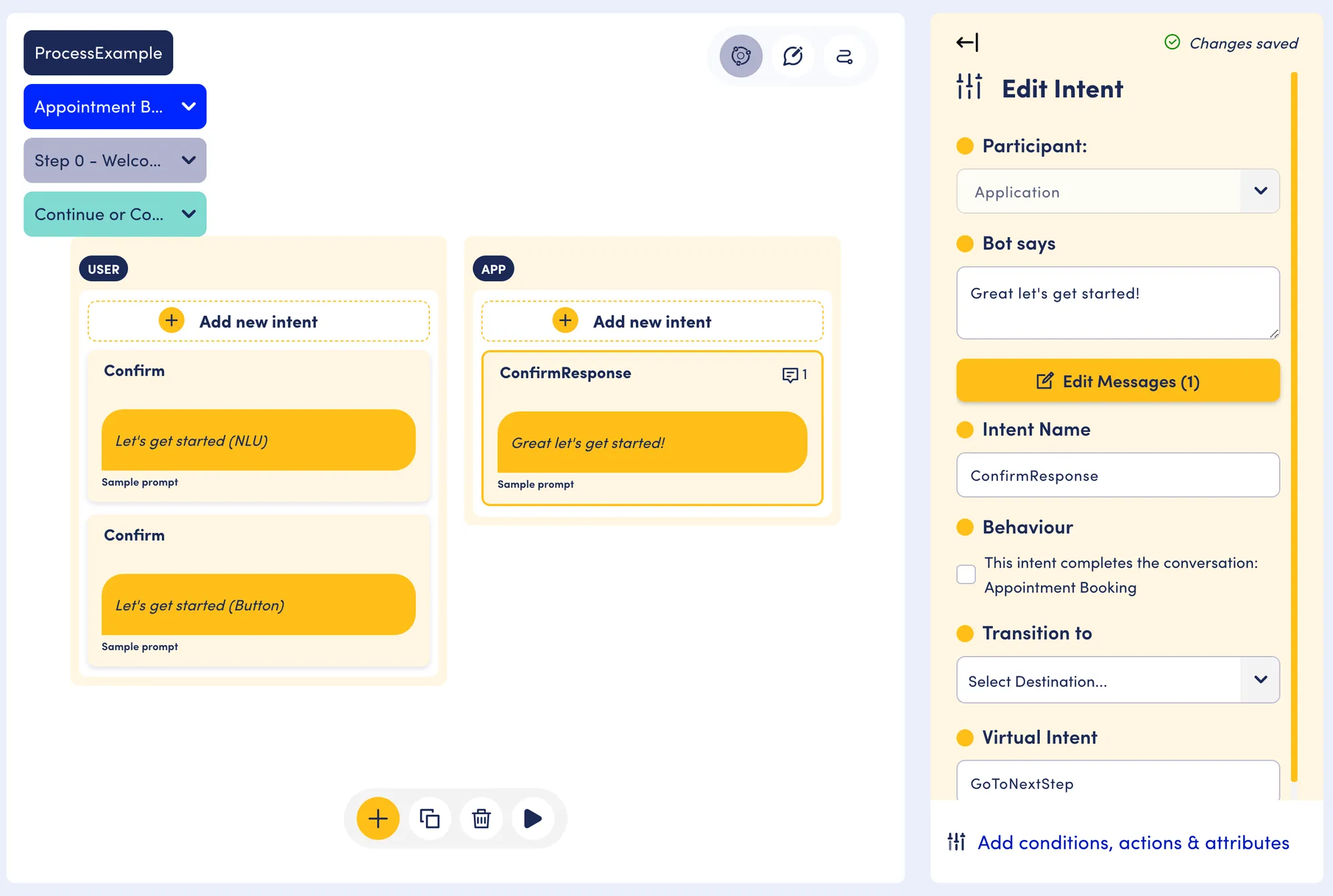The height and width of the screenshot is (896, 1333).
Task: Collapse panel with the back arrow icon
Action: [x=967, y=43]
